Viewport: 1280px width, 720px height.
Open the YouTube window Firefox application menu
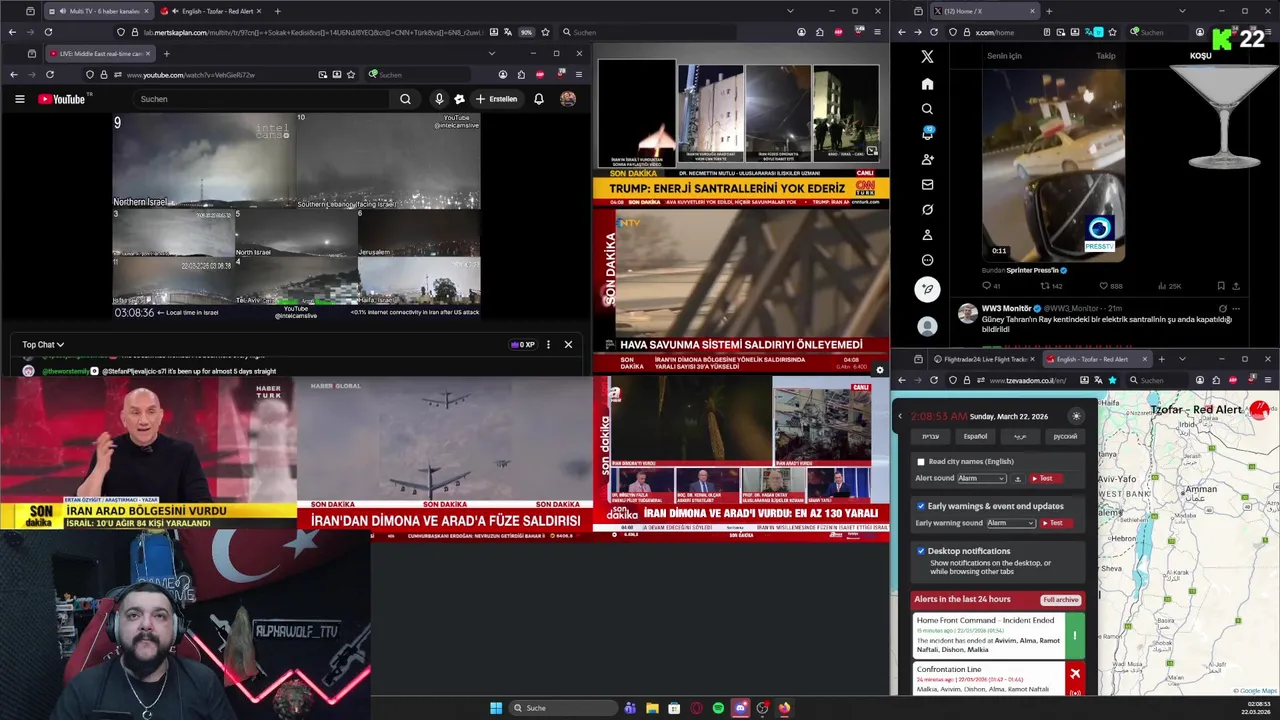[579, 75]
